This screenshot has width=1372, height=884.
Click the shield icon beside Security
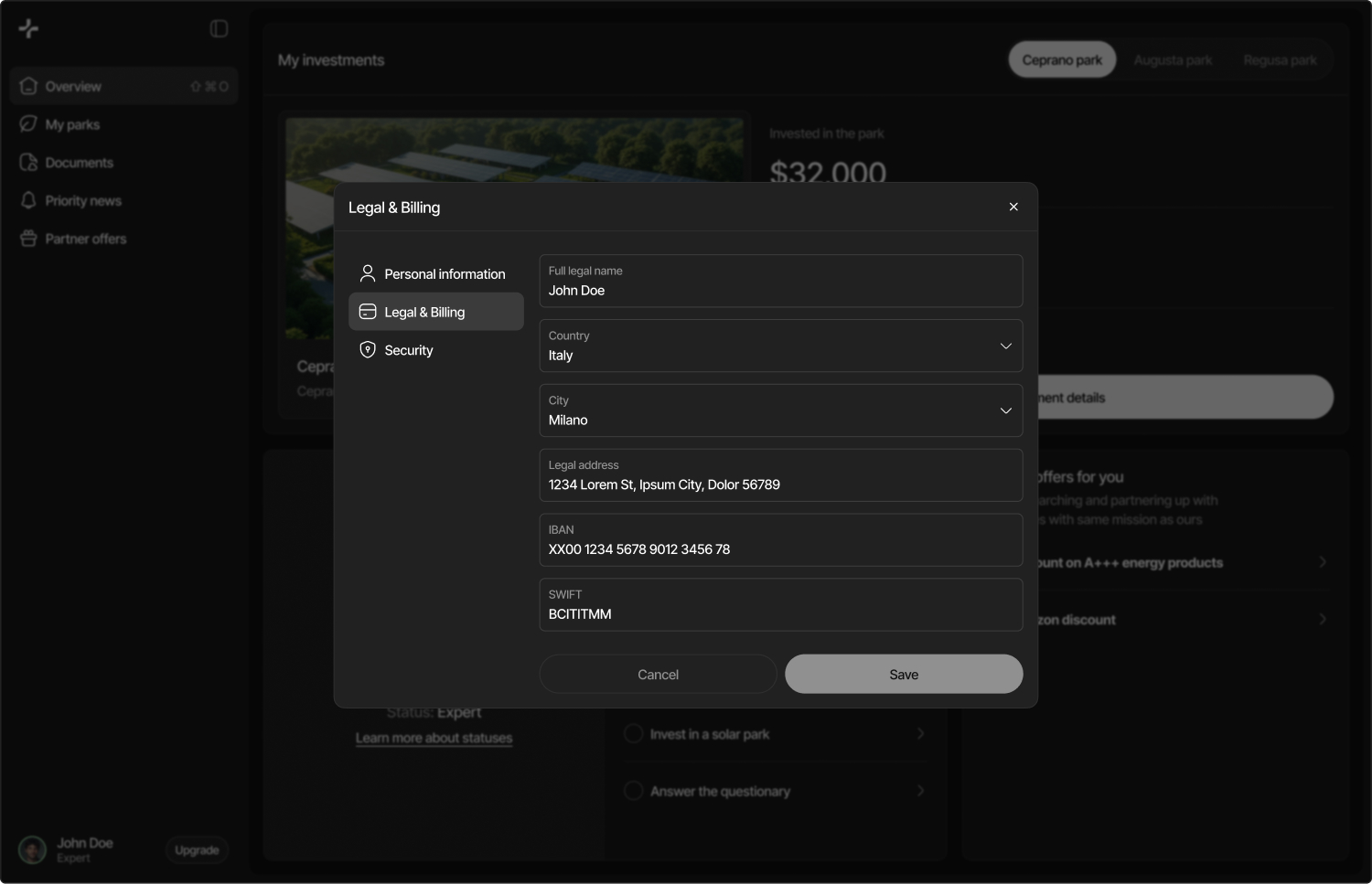(x=368, y=350)
